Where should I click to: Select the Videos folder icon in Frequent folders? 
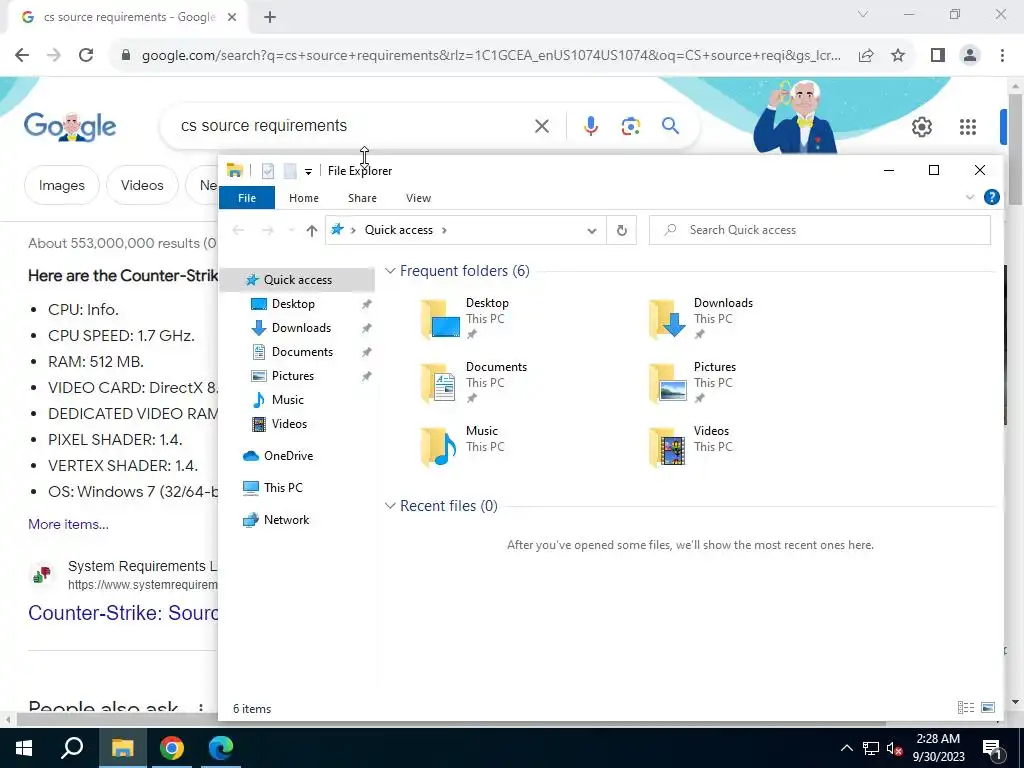(x=667, y=446)
